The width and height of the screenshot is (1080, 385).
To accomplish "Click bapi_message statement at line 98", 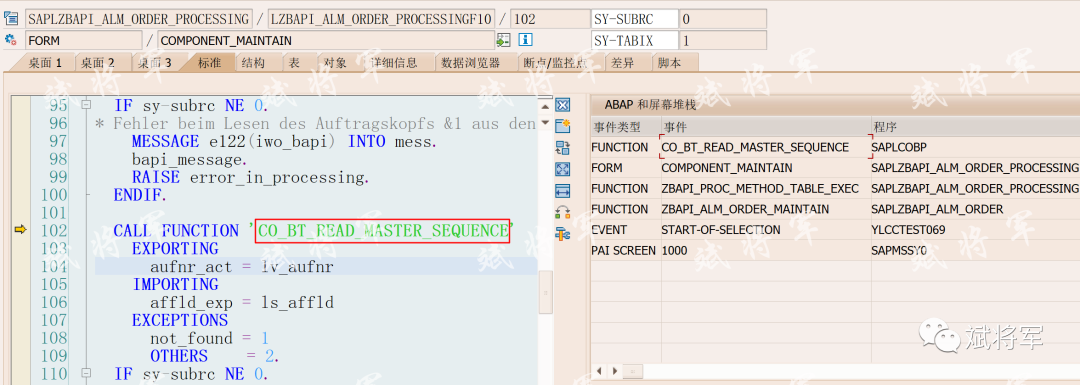I will 189,159.
